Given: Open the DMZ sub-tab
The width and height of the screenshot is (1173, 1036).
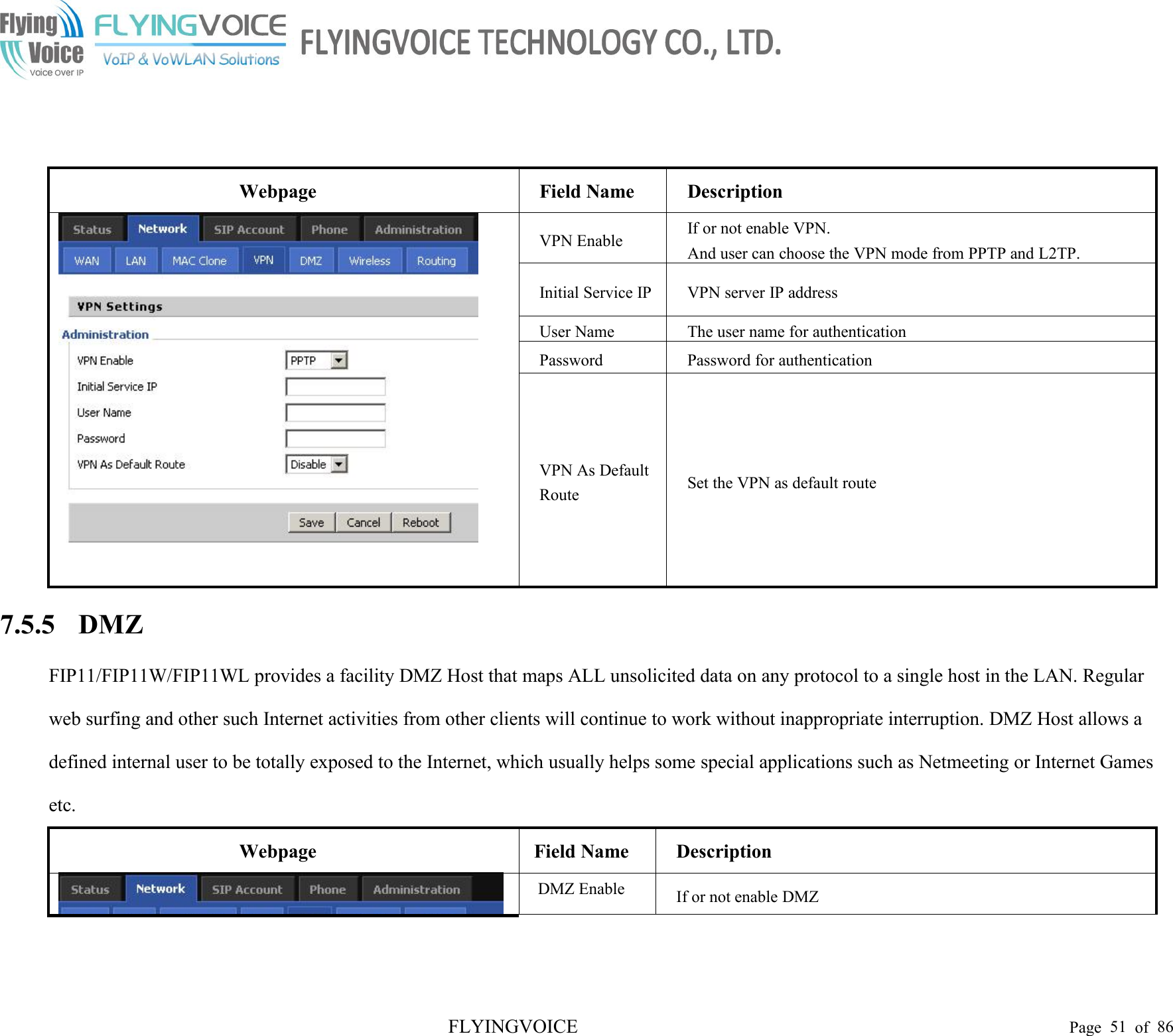Looking at the screenshot, I should (310, 261).
